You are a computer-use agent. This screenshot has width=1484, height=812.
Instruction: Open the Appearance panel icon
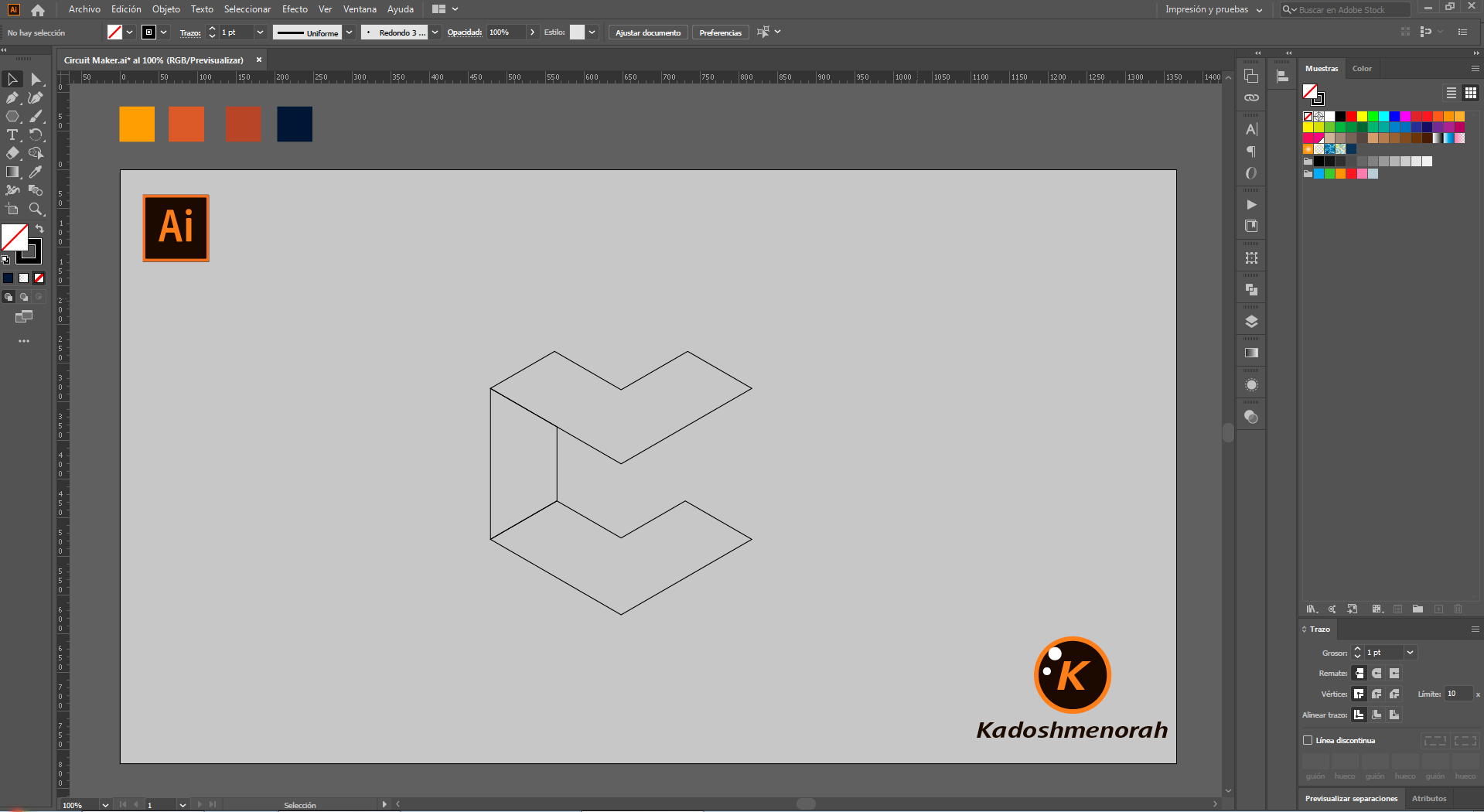point(1251,385)
